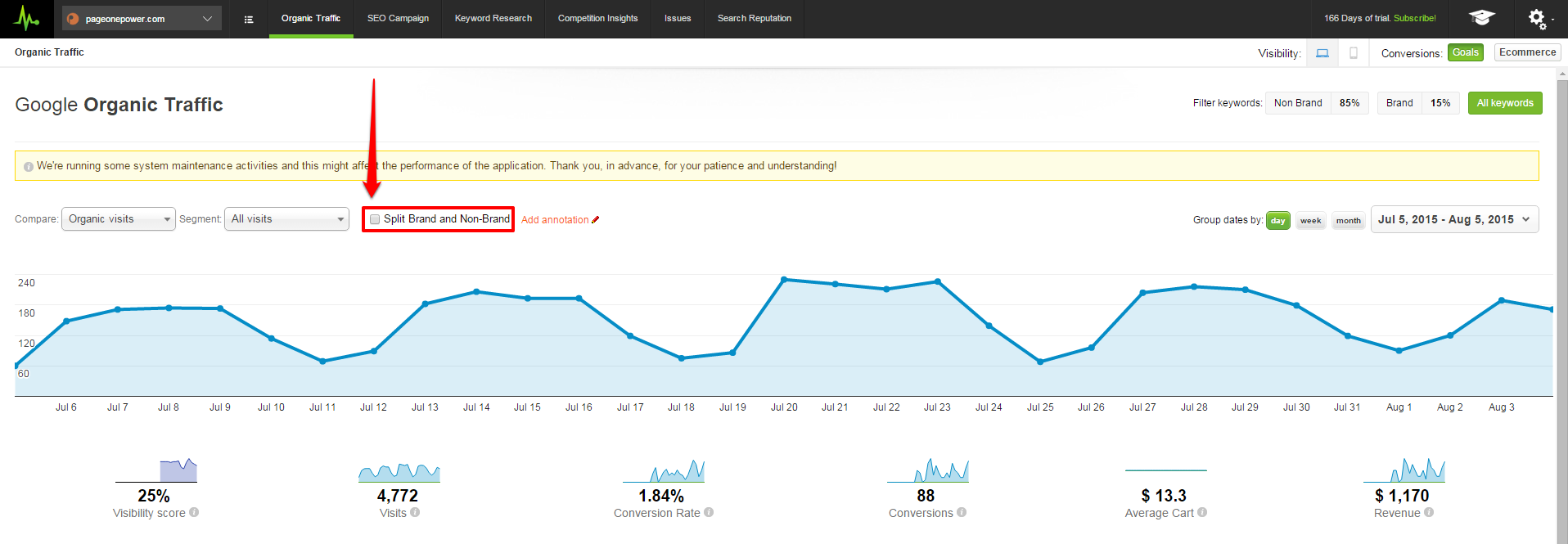Click info icon next to Visibility score

coord(194,512)
